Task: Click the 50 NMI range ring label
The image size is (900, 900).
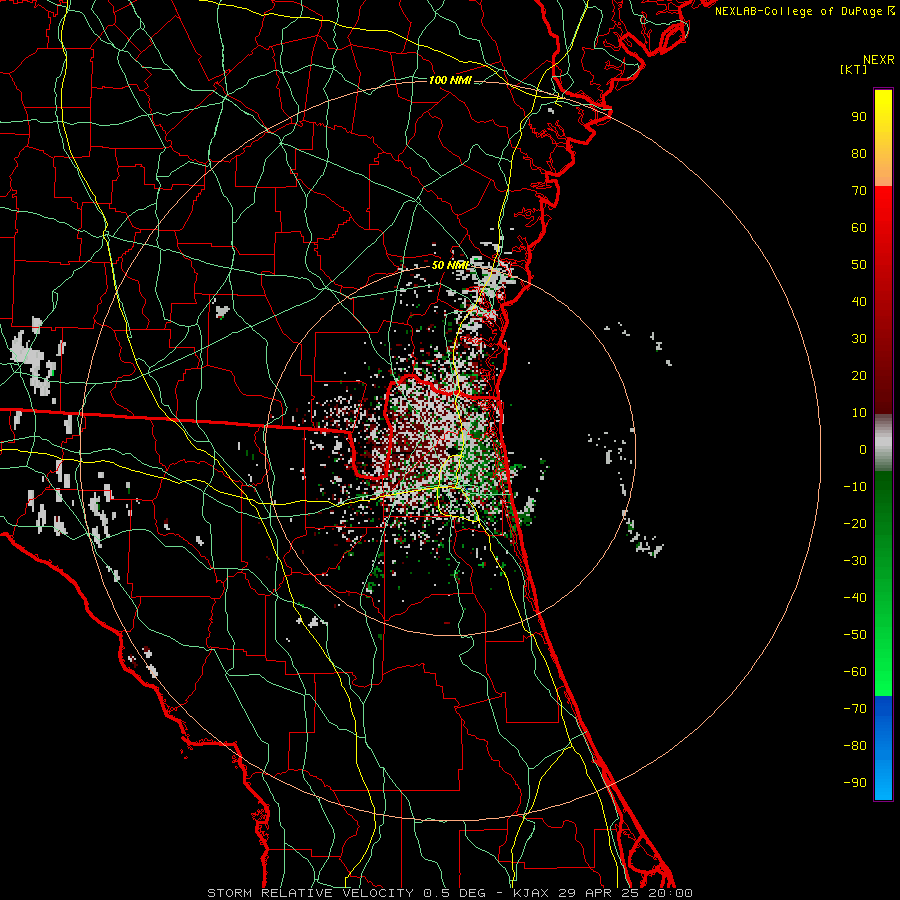Action: 450,265
